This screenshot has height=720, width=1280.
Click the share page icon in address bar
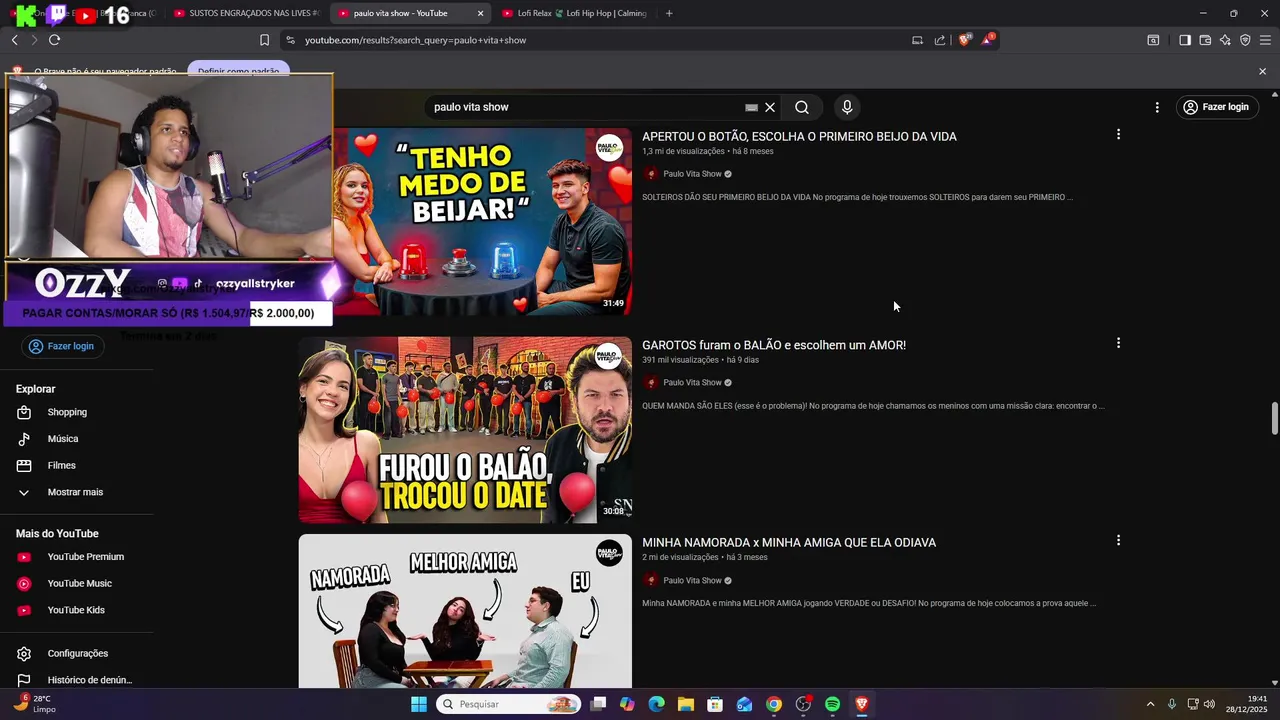point(940,40)
